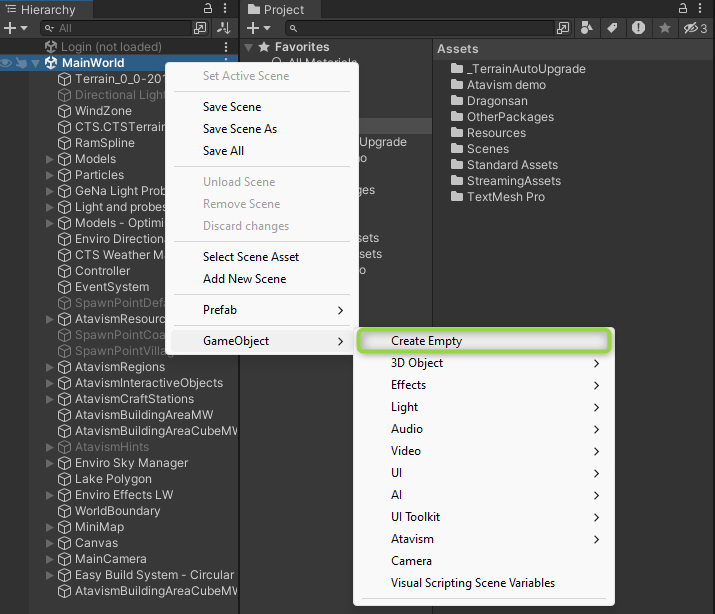Open the Scenes folder in Assets
Screen dimensions: 715x614
pyautogui.click(x=487, y=149)
